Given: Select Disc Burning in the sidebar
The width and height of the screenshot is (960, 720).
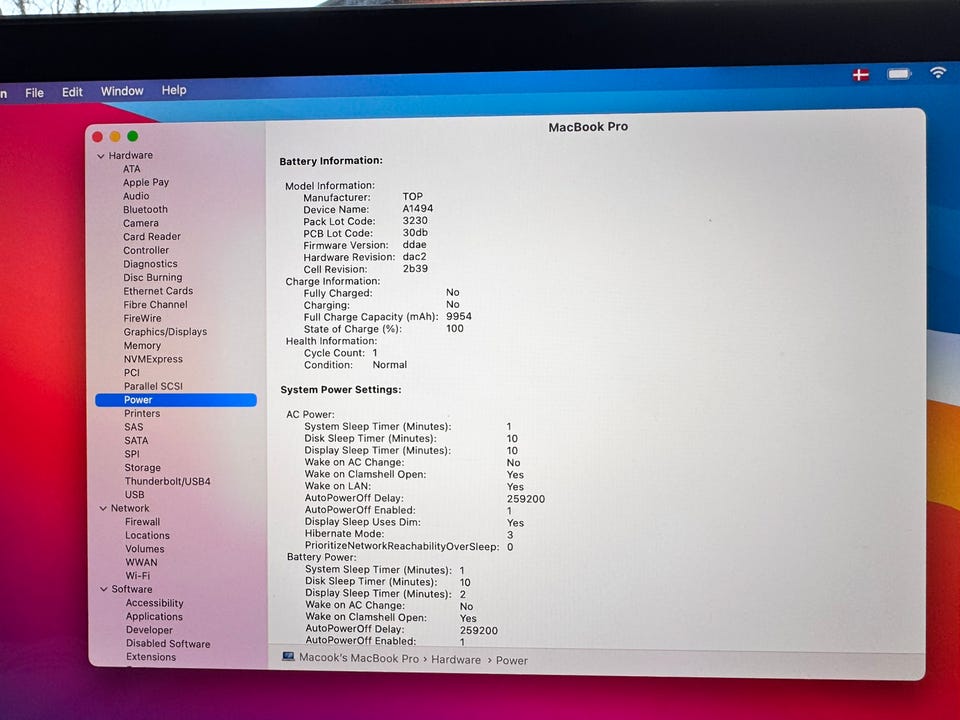Looking at the screenshot, I should [x=152, y=277].
